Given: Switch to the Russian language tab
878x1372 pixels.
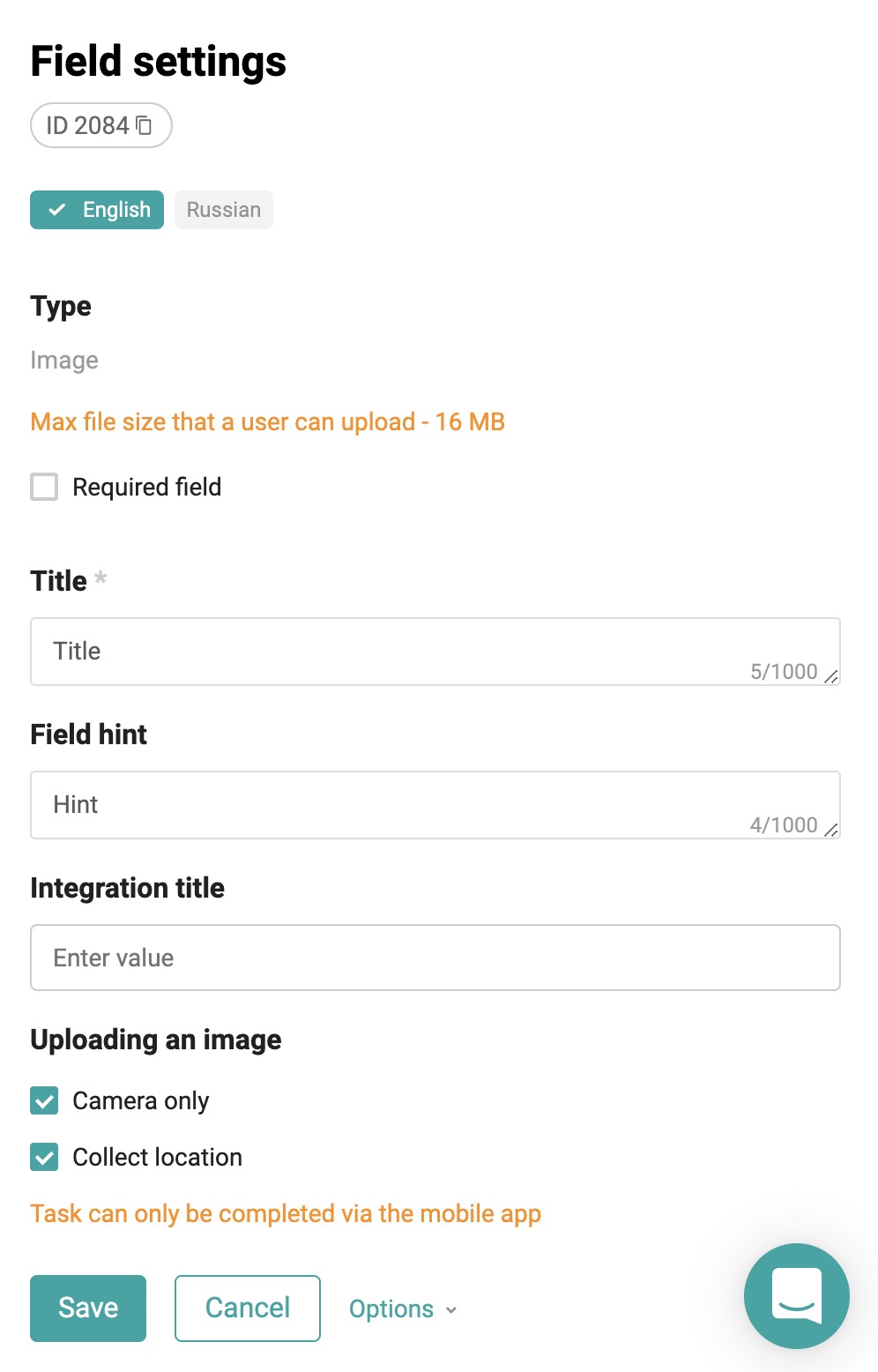Looking at the screenshot, I should pos(224,210).
